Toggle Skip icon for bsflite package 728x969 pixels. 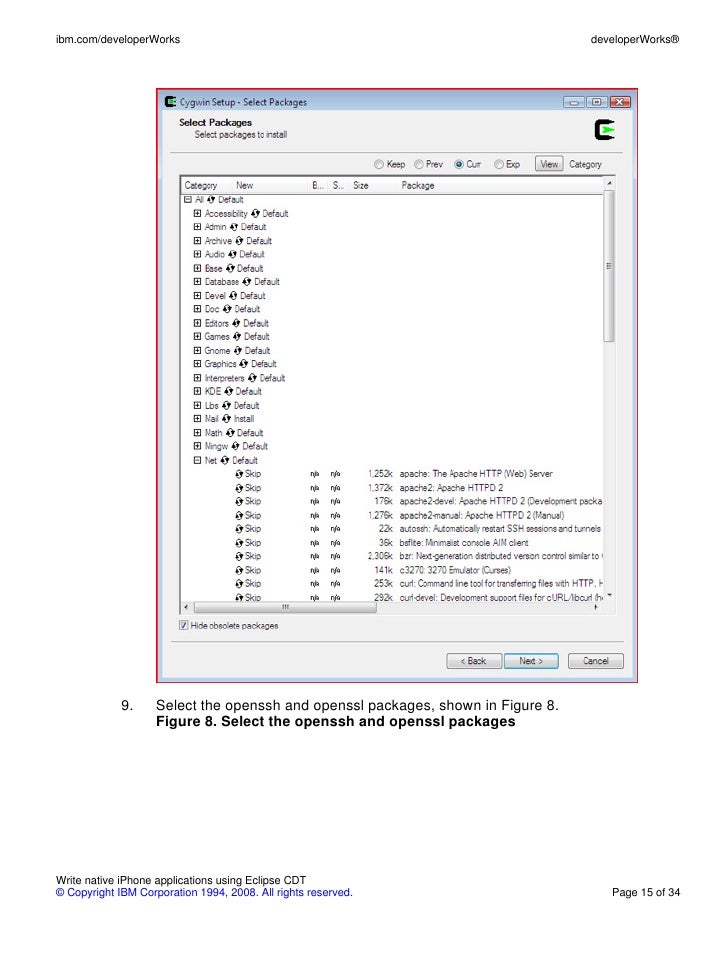tap(239, 543)
